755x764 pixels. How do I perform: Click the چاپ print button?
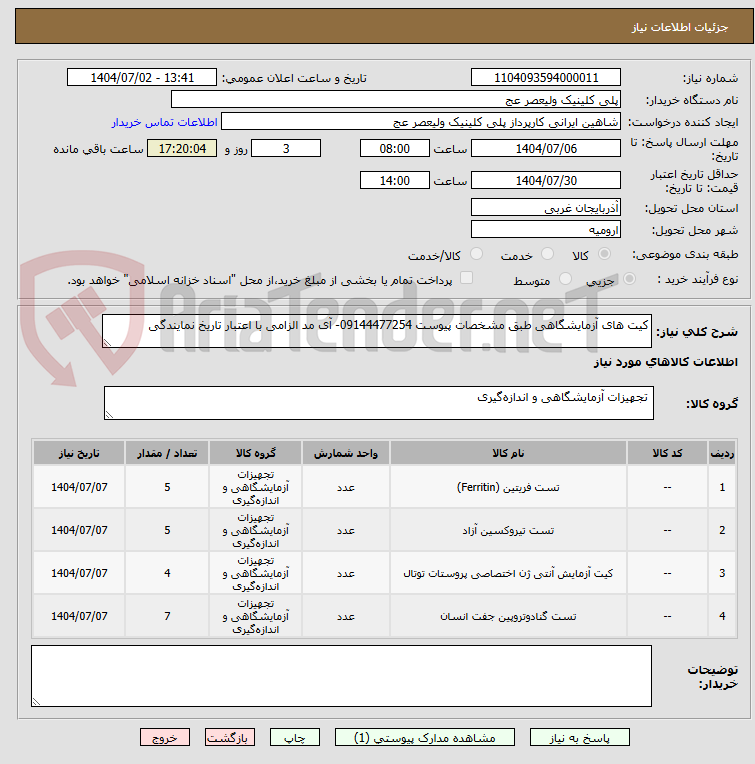[x=295, y=737]
